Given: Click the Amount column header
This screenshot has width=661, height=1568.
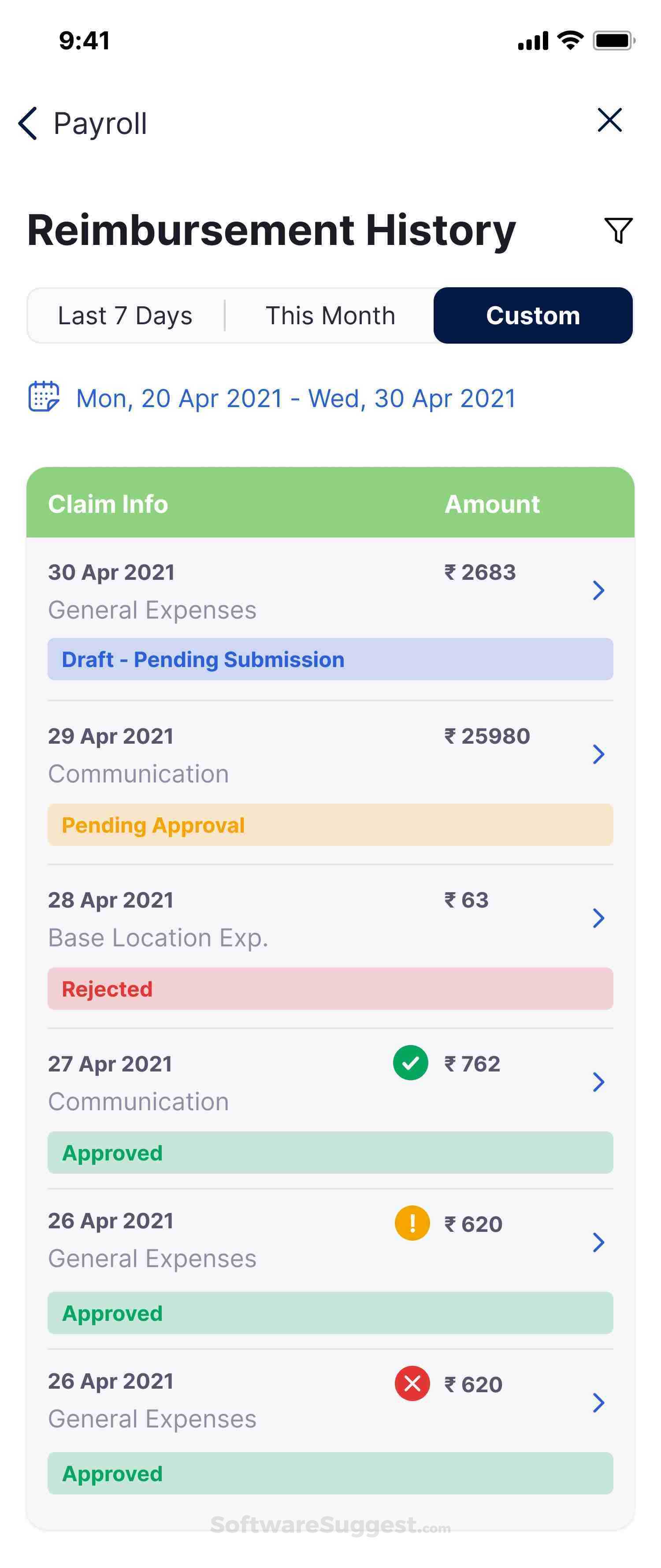Looking at the screenshot, I should point(492,504).
